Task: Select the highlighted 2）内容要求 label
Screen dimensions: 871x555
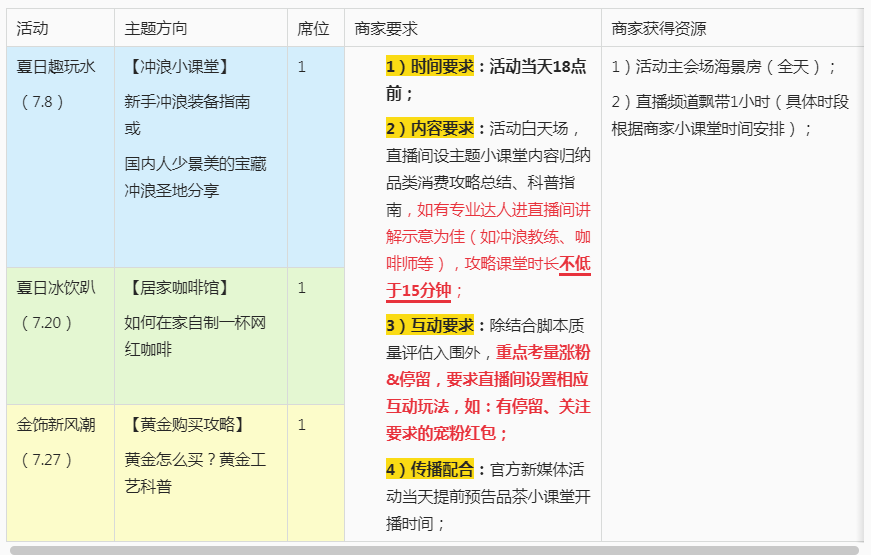Action: click(430, 129)
